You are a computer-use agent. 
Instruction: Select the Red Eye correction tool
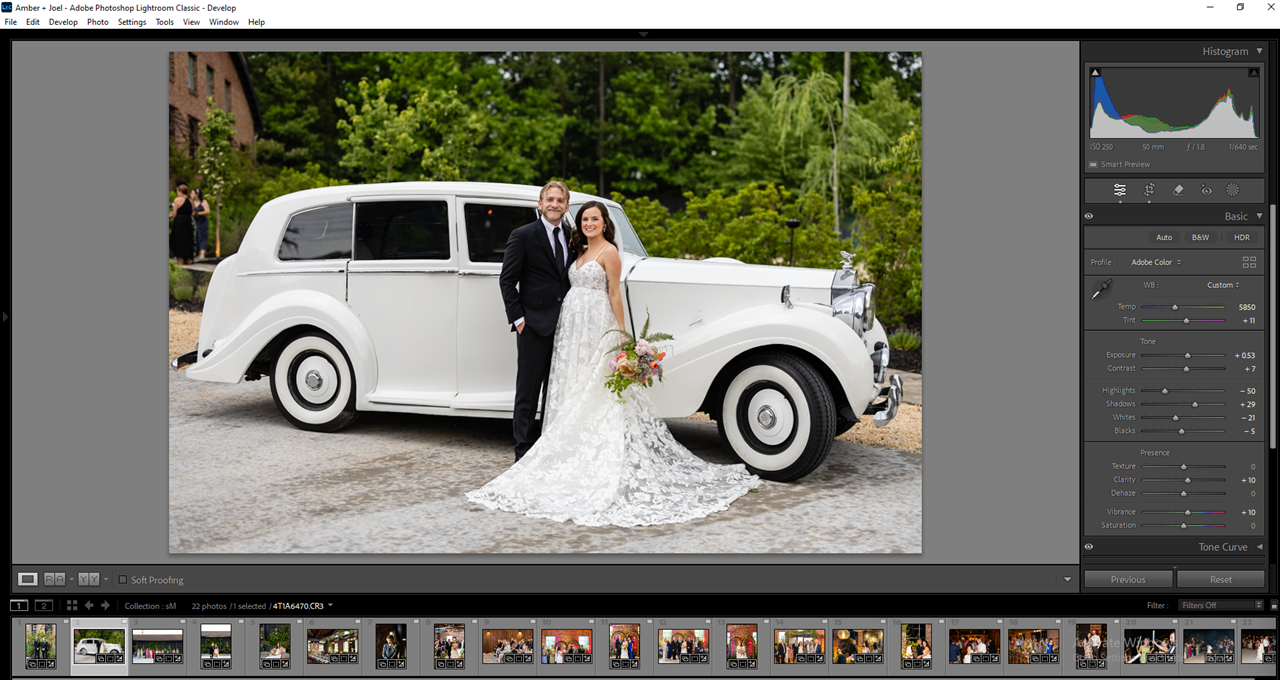pos(1206,190)
